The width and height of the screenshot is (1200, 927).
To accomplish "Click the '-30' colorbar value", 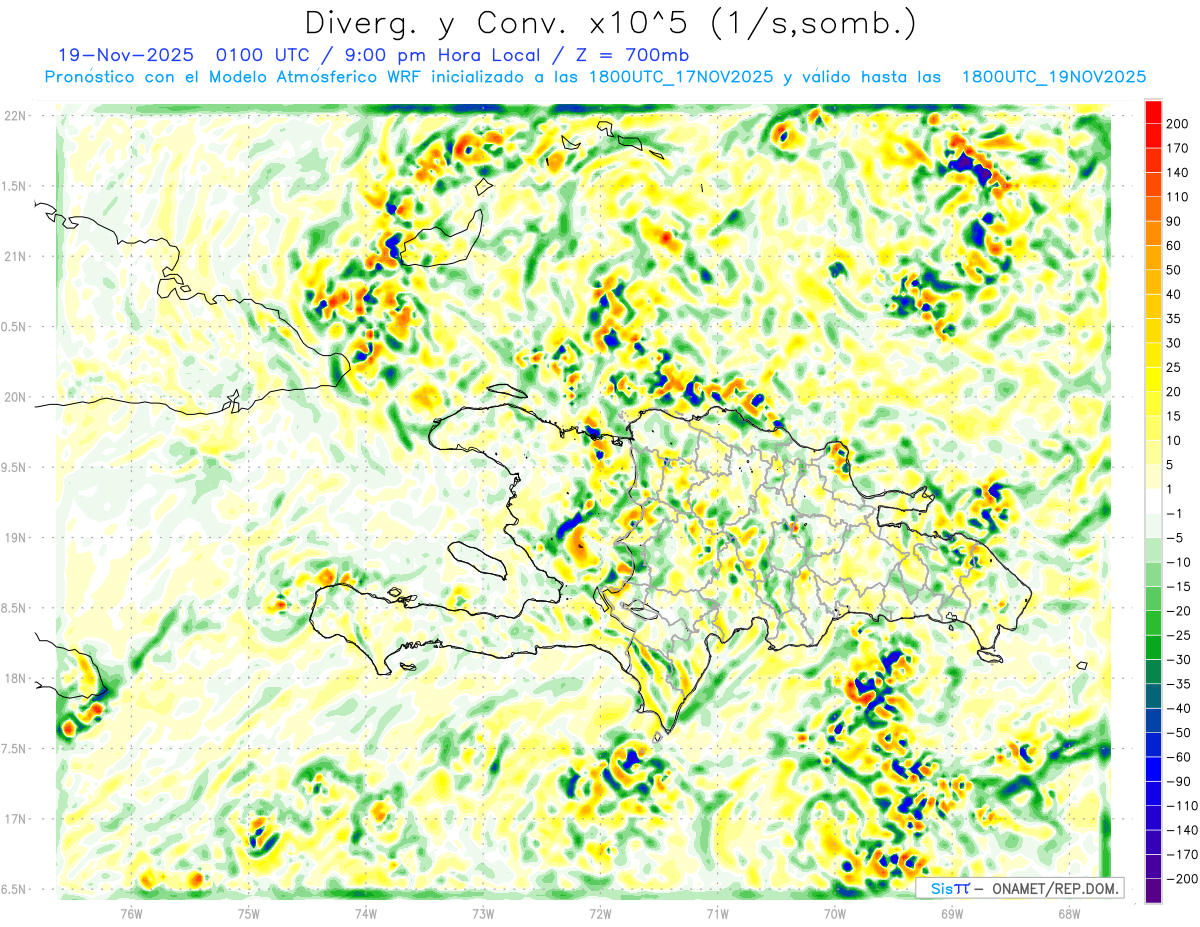I will pos(1179,659).
